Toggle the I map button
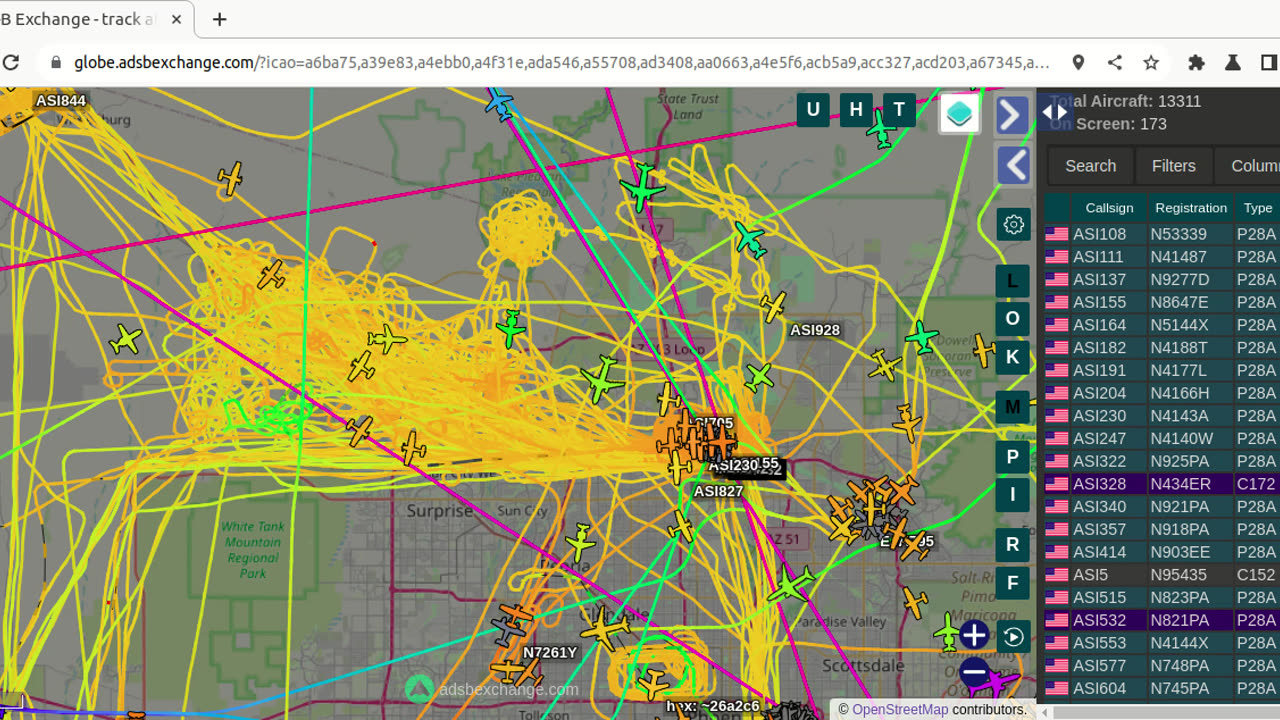 pyautogui.click(x=1012, y=494)
